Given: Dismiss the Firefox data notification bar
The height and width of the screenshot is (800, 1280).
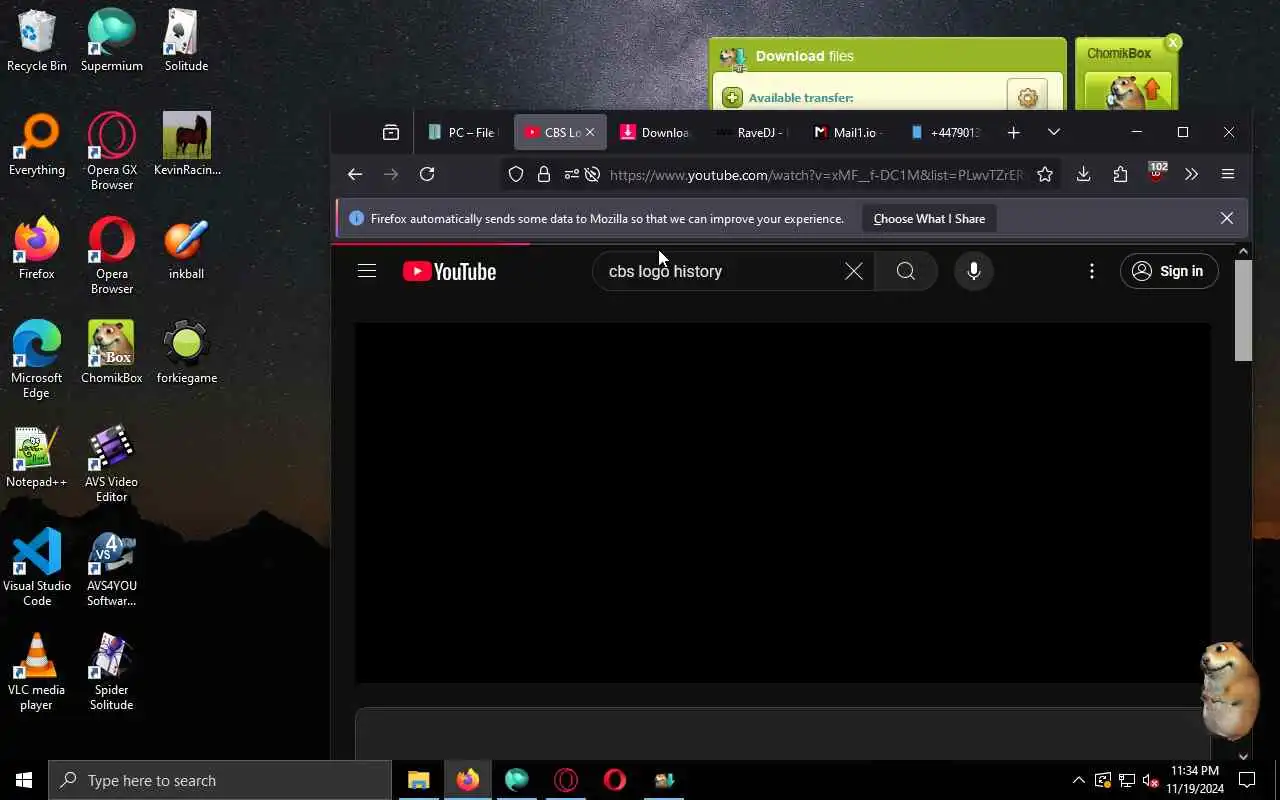Looking at the screenshot, I should pyautogui.click(x=1227, y=218).
